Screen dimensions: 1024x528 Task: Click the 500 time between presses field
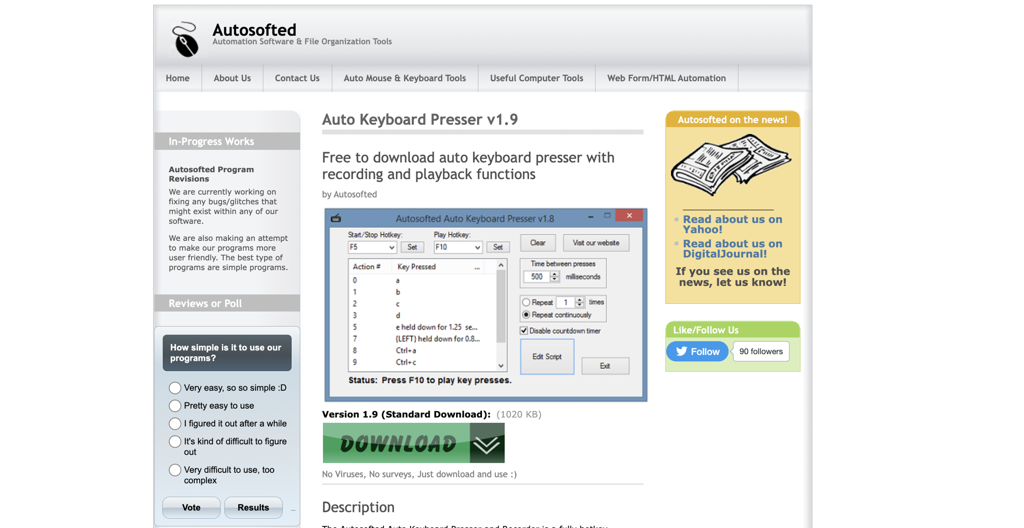tap(537, 276)
